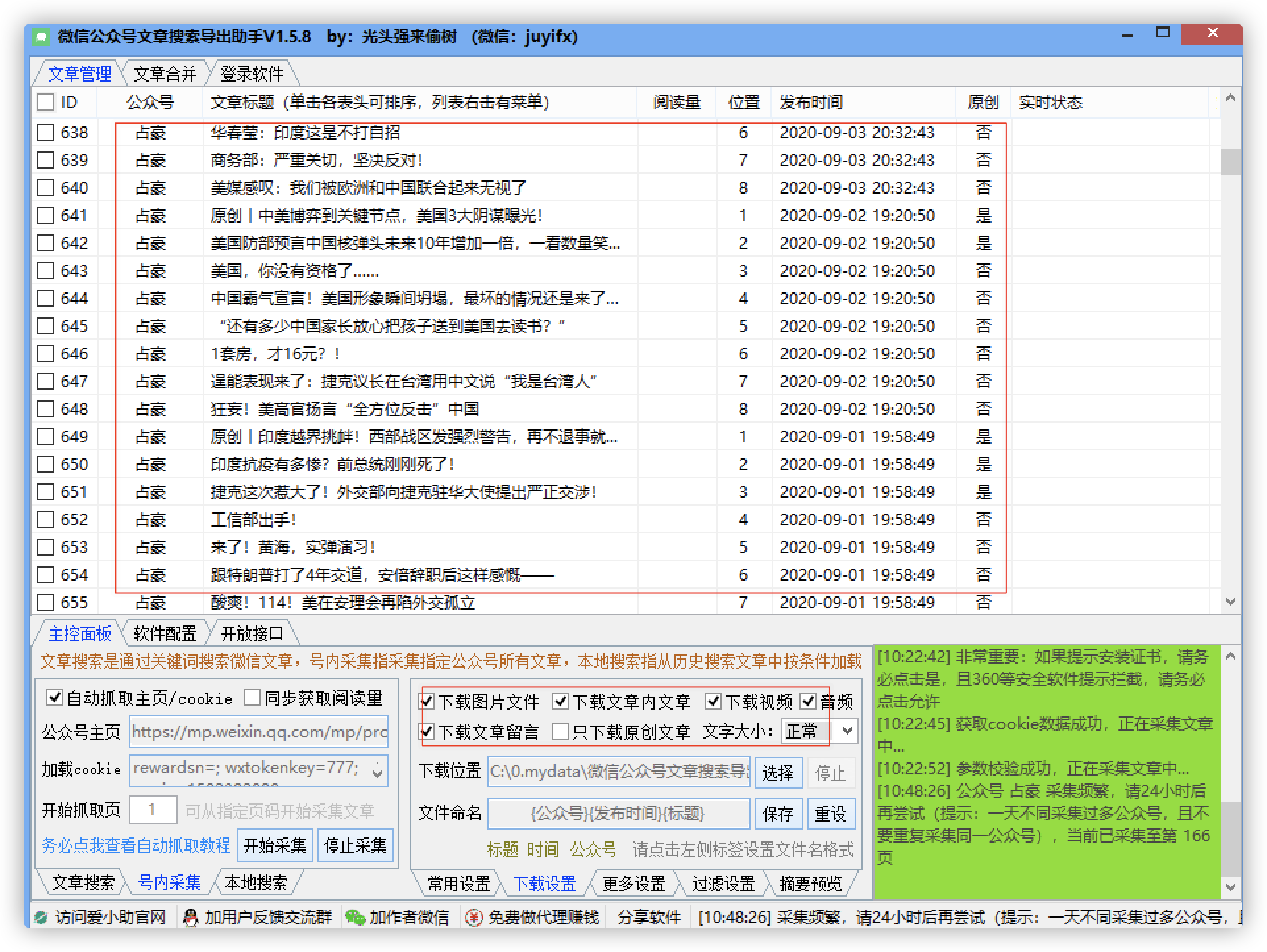Toggle 音频 download checkbox

point(808,701)
